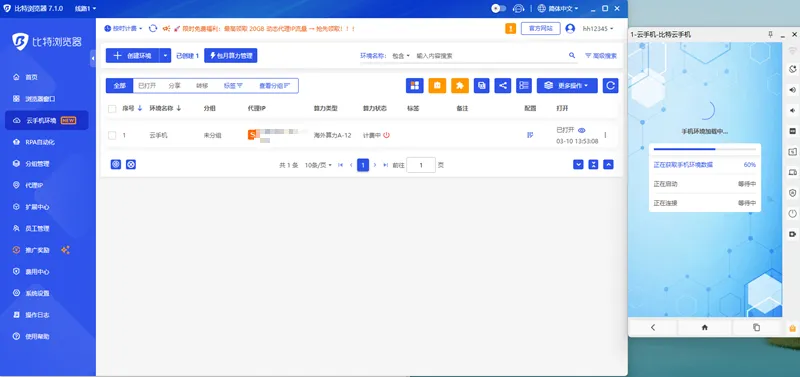The height and width of the screenshot is (377, 800).
Task: Click the orange puzzle extension icon
Action: 460,86
